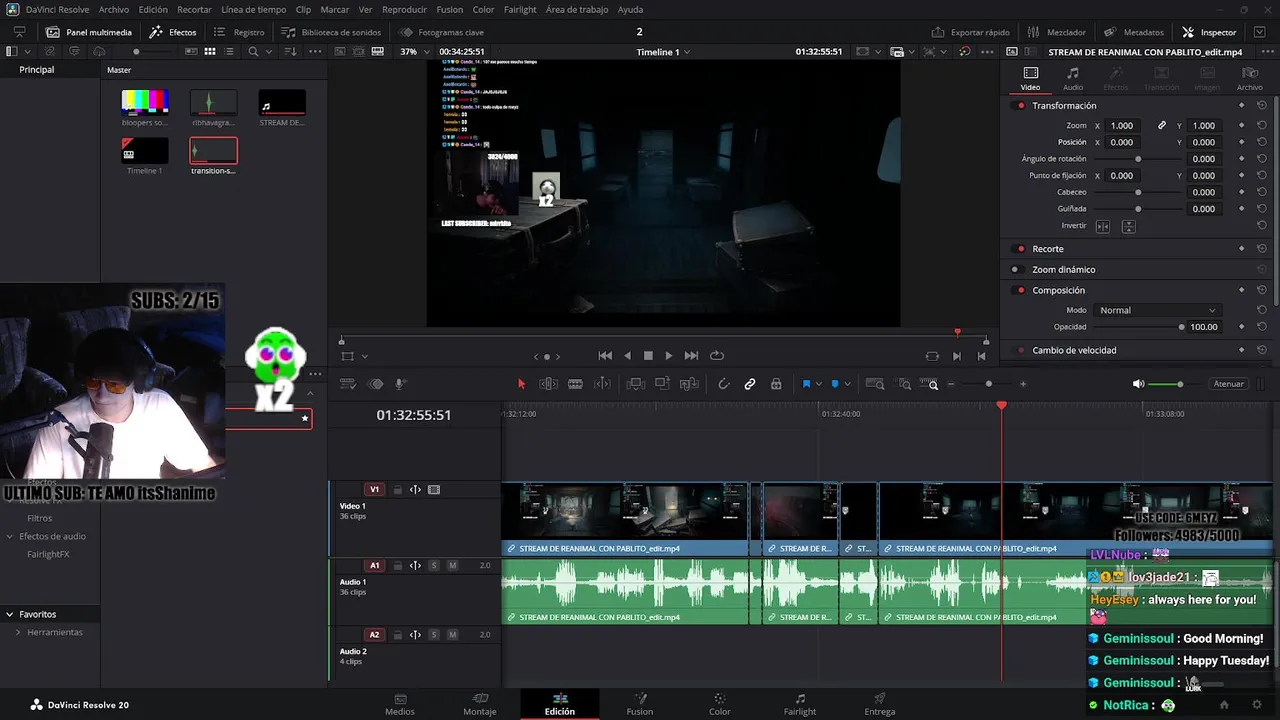The image size is (1280, 720).
Task: Mute monitor audio with the speaker icon
Action: (1138, 384)
